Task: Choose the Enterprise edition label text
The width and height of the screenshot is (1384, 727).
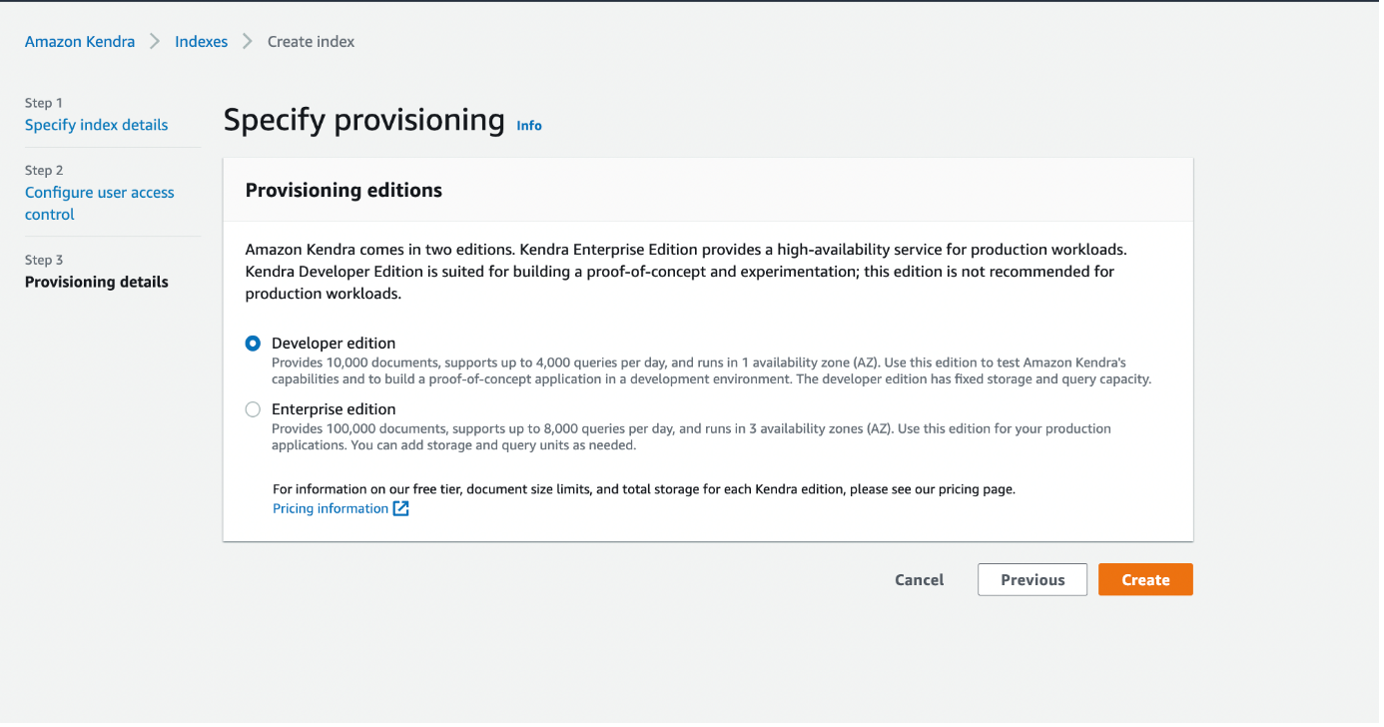Action: coord(333,410)
